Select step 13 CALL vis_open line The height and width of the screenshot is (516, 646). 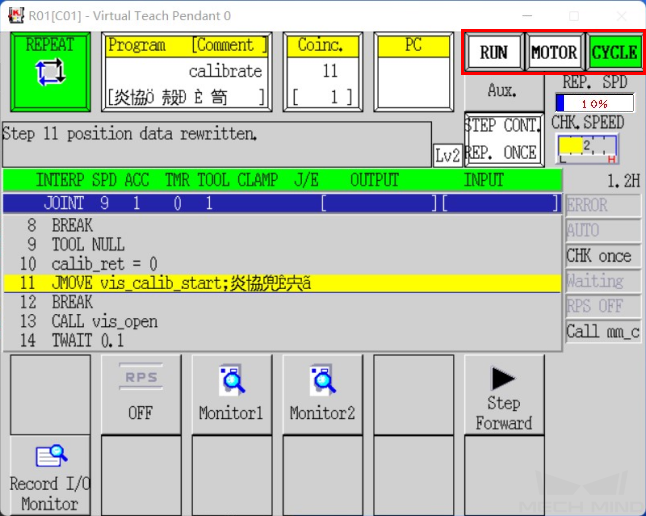282,321
